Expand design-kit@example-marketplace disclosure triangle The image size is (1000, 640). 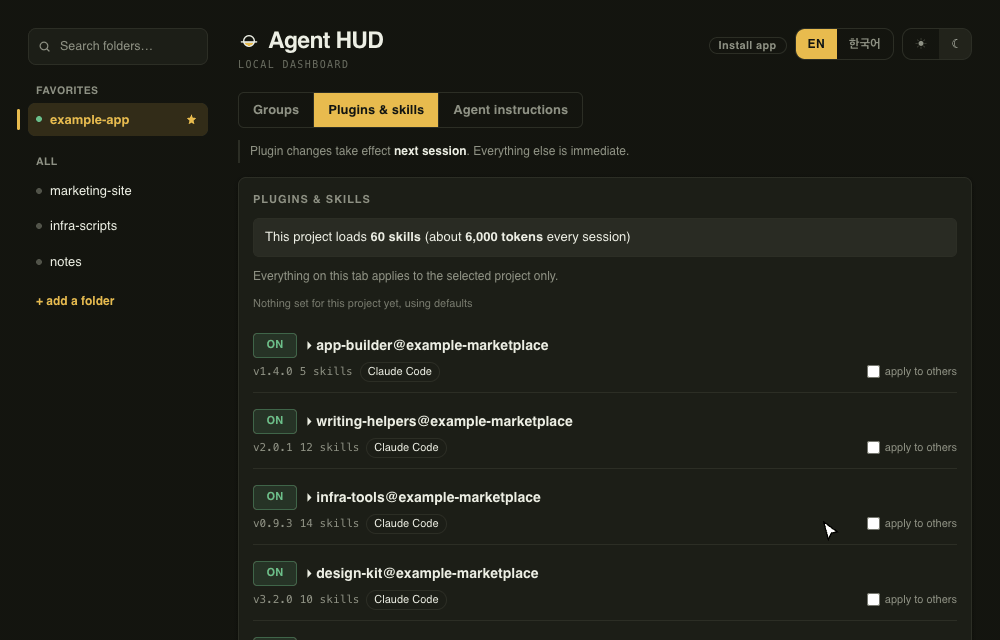pos(309,573)
